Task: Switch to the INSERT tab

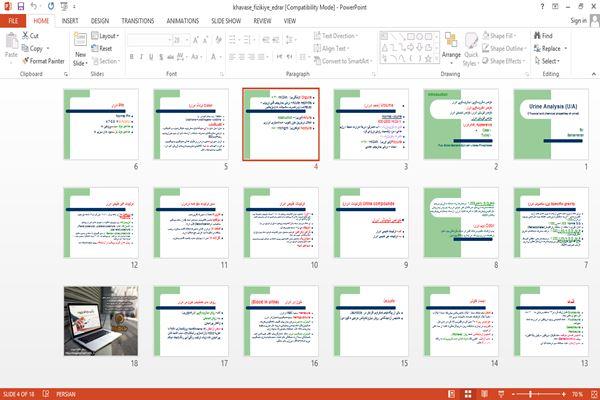Action: pos(70,21)
